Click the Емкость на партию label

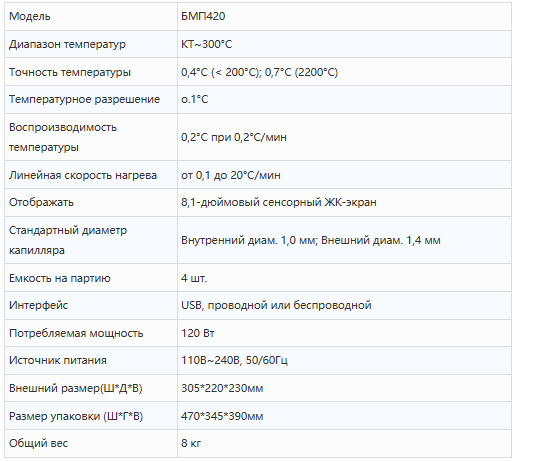(x=60, y=278)
